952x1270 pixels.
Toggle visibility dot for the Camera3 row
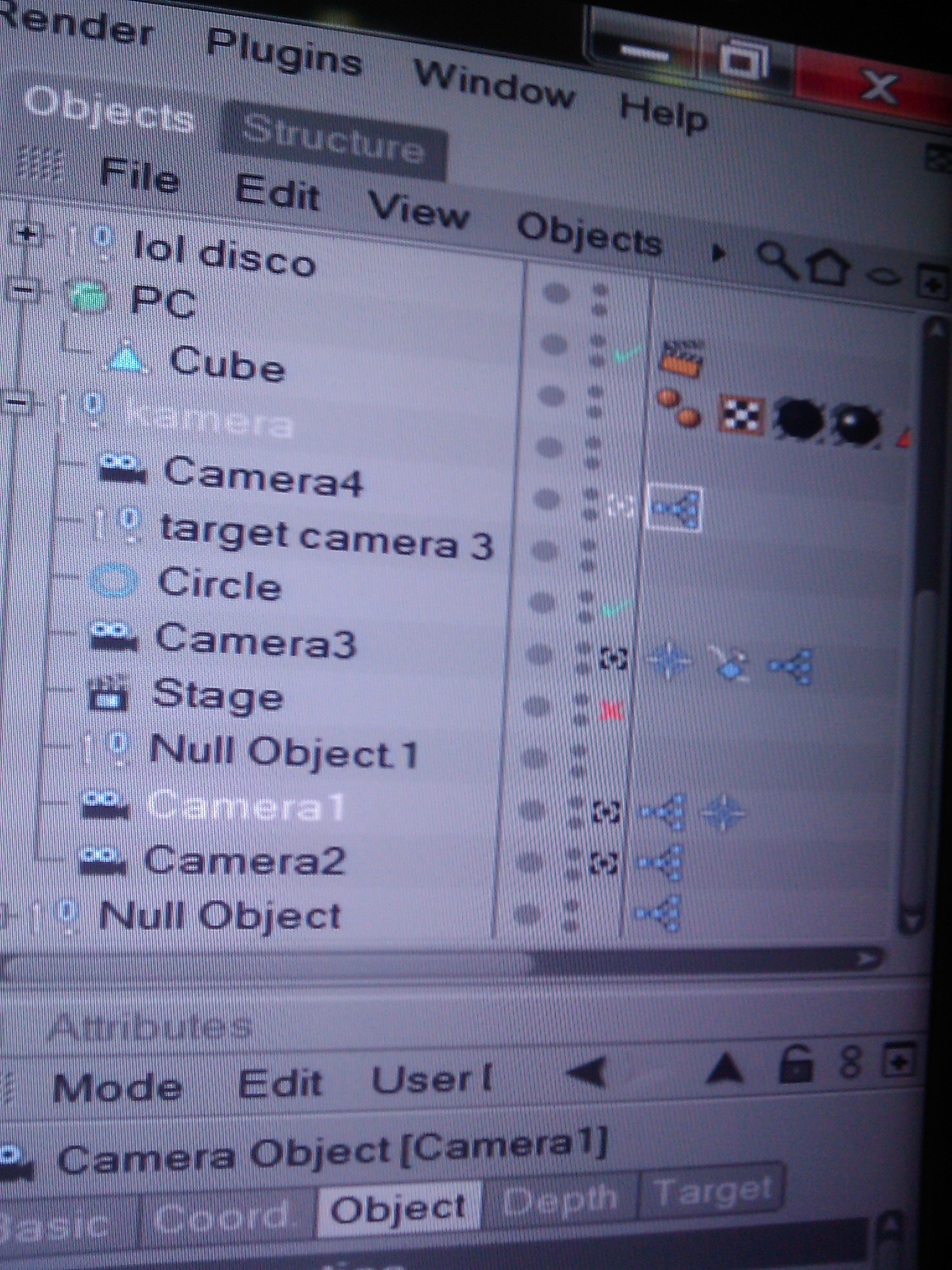point(539,654)
